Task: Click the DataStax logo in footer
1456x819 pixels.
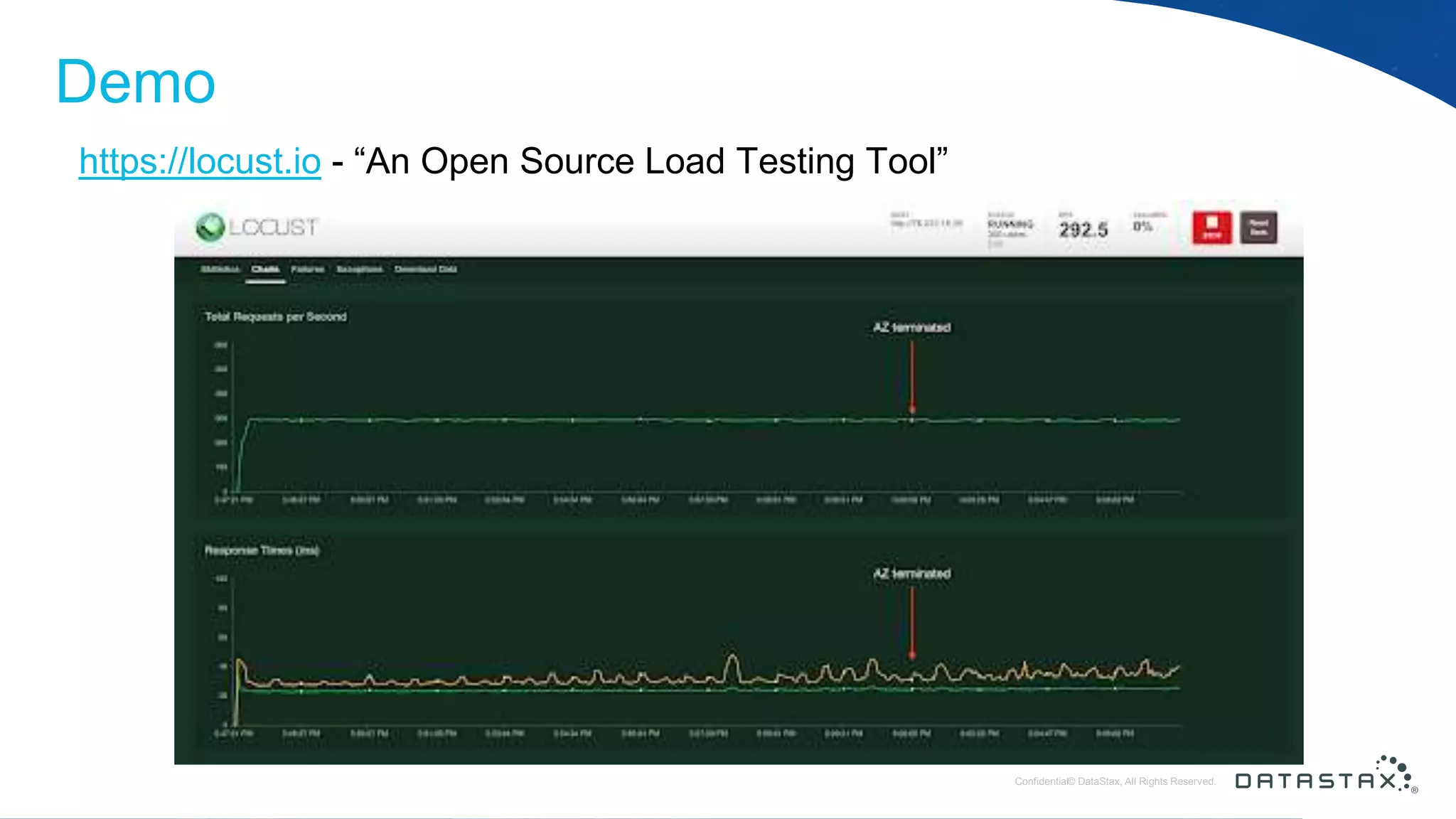Action: [x=1327, y=775]
